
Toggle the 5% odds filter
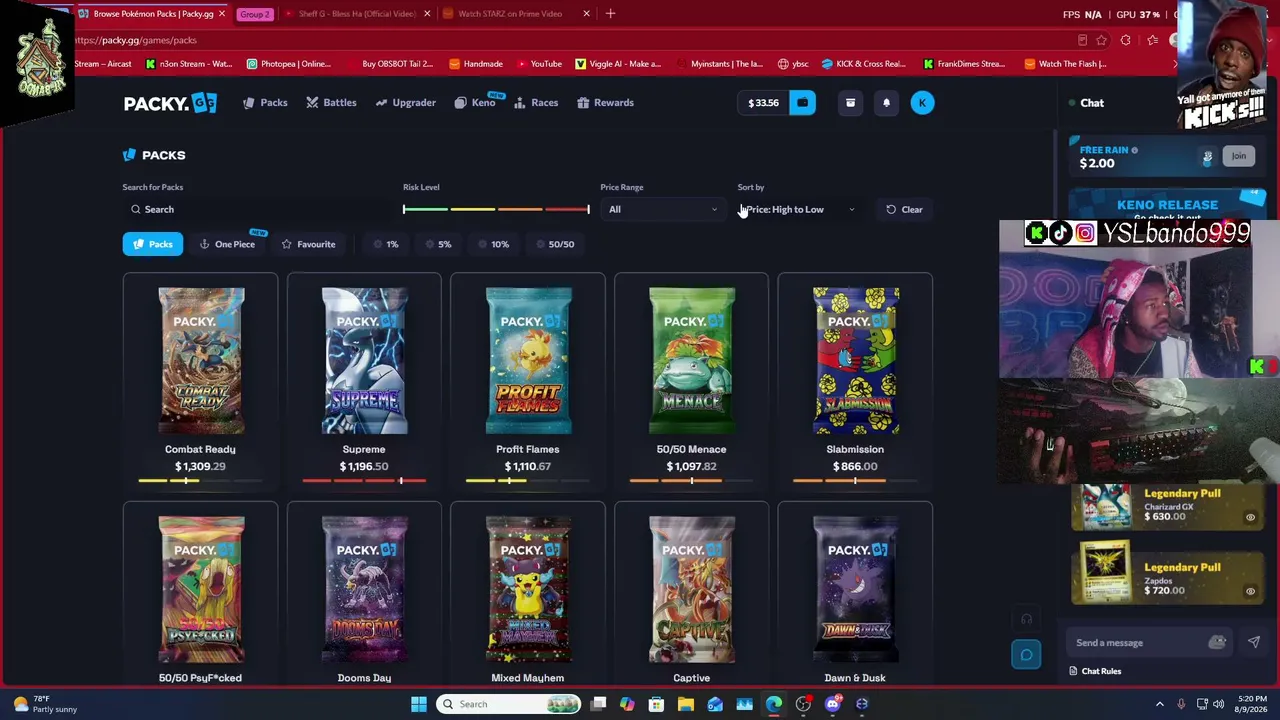click(x=439, y=244)
